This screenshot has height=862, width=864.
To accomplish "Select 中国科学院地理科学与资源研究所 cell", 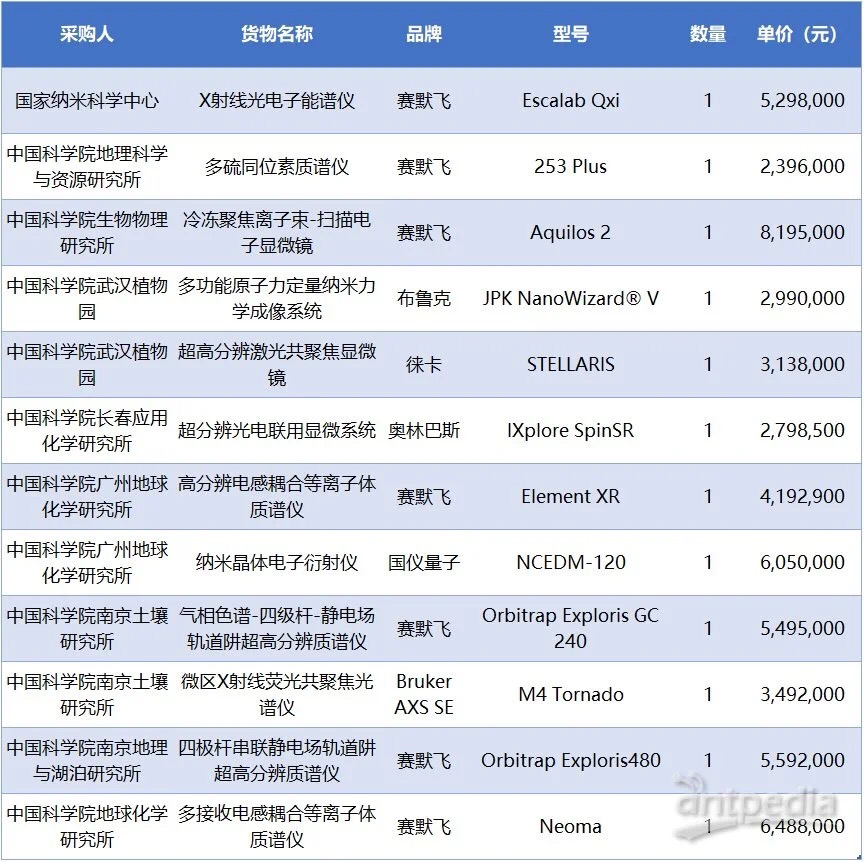I will 87,166.
